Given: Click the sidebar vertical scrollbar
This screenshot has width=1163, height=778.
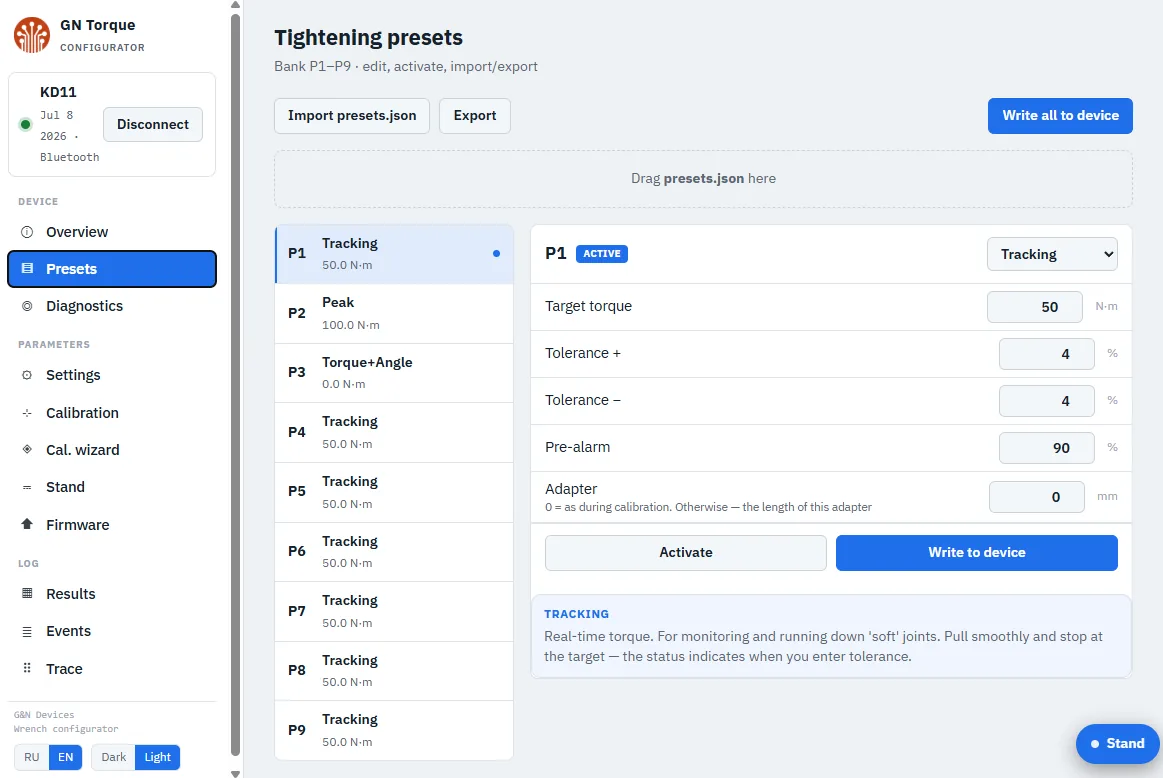Looking at the screenshot, I should click(235, 384).
